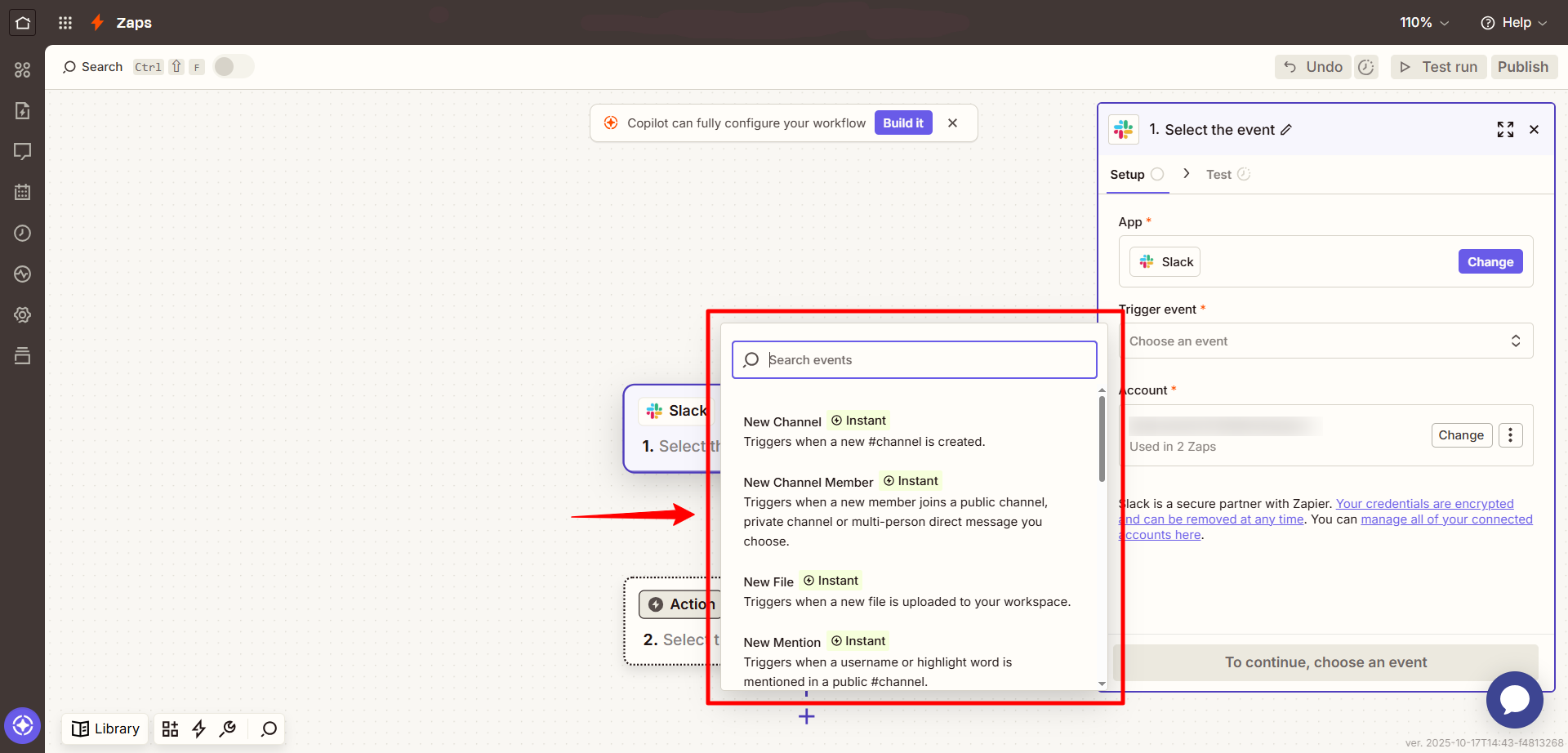
Task: Click the Zaps lightning bolt logo
Action: coord(97,23)
